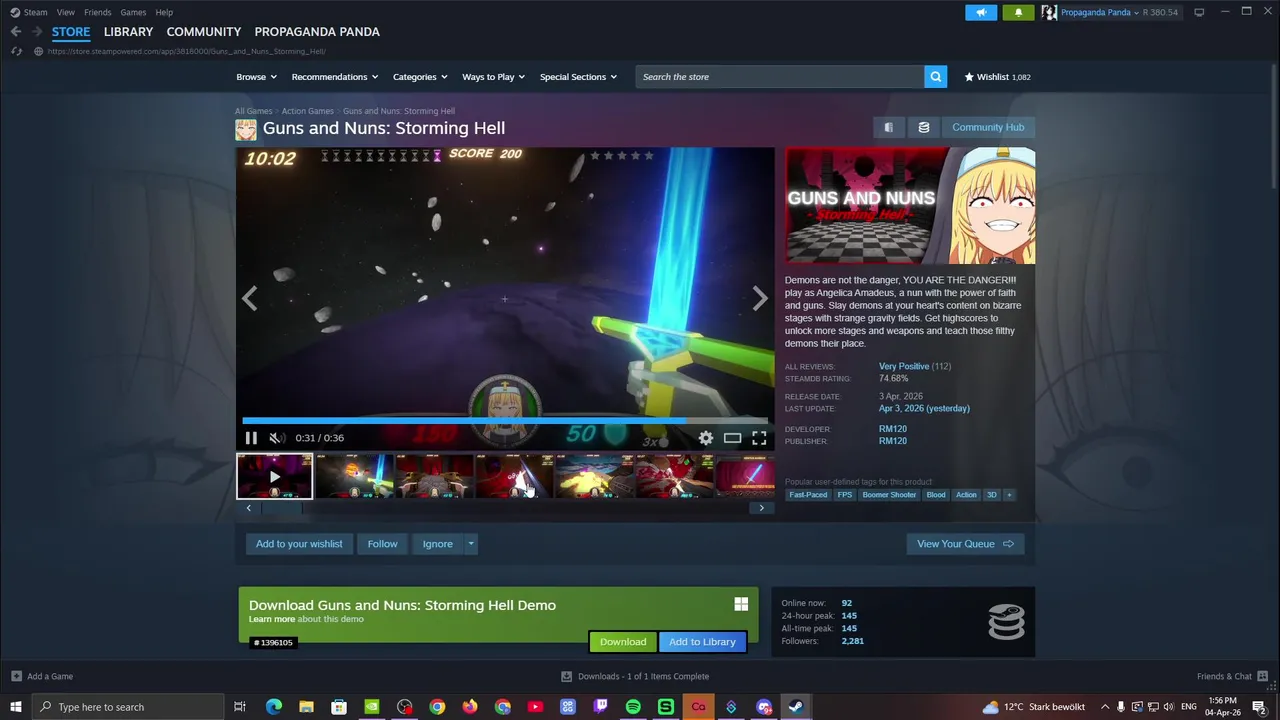Open video settings gear
The width and height of the screenshot is (1280, 720).
tap(706, 438)
